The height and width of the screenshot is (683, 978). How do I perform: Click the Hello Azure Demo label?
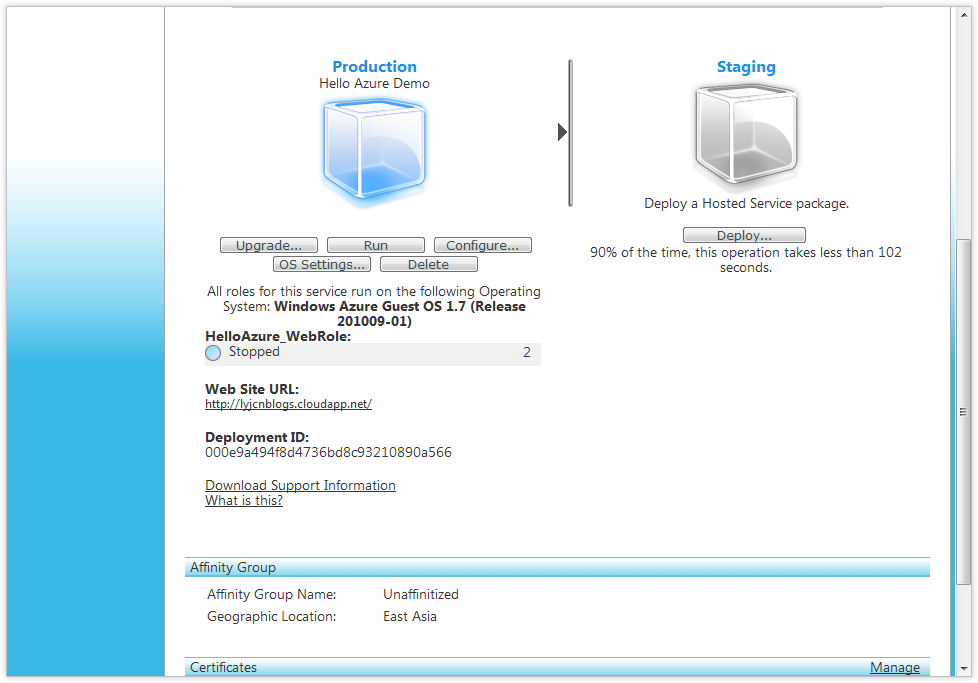[x=374, y=84]
